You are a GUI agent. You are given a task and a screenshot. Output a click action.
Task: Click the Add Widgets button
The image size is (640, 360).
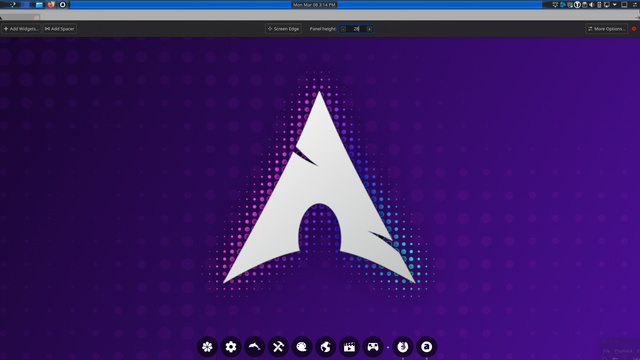(21, 29)
